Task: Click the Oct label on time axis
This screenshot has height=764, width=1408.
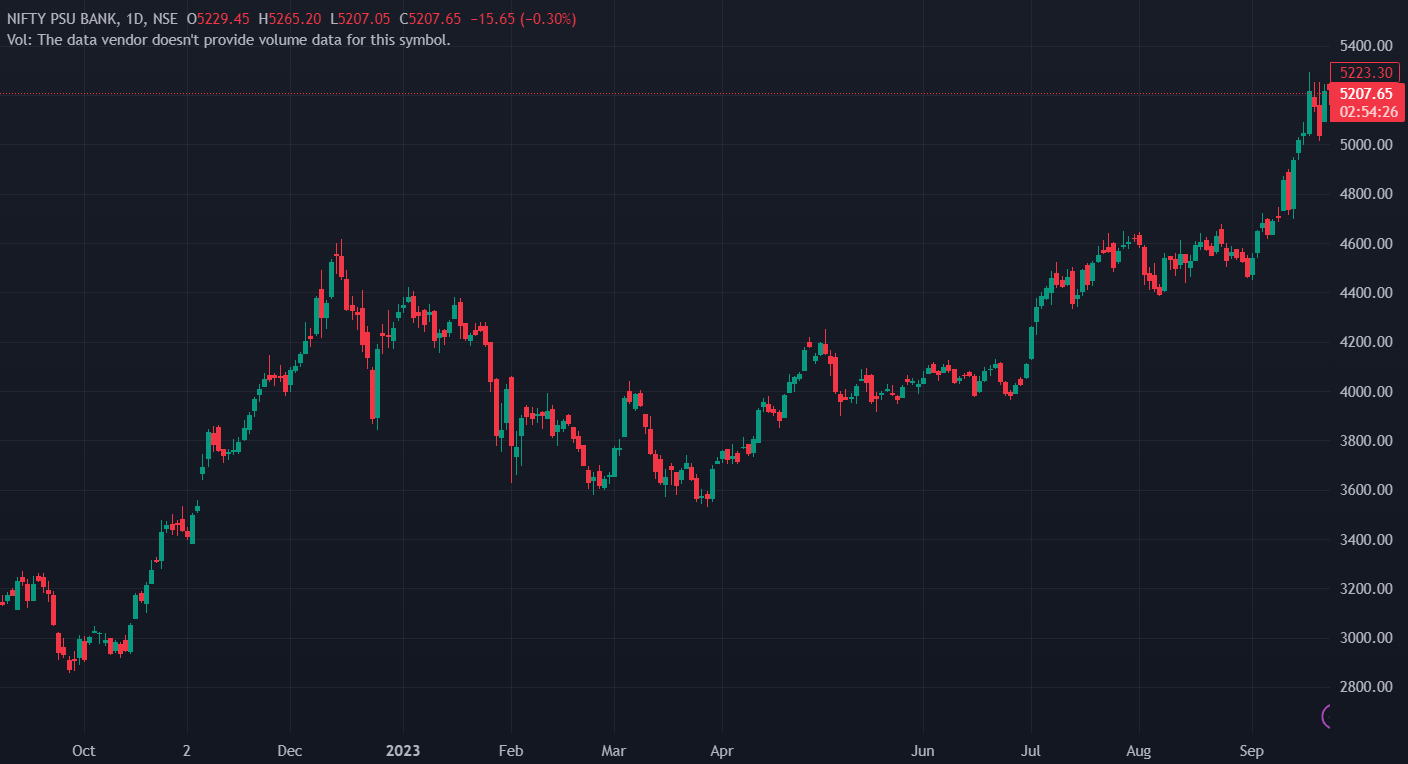Action: tap(84, 751)
